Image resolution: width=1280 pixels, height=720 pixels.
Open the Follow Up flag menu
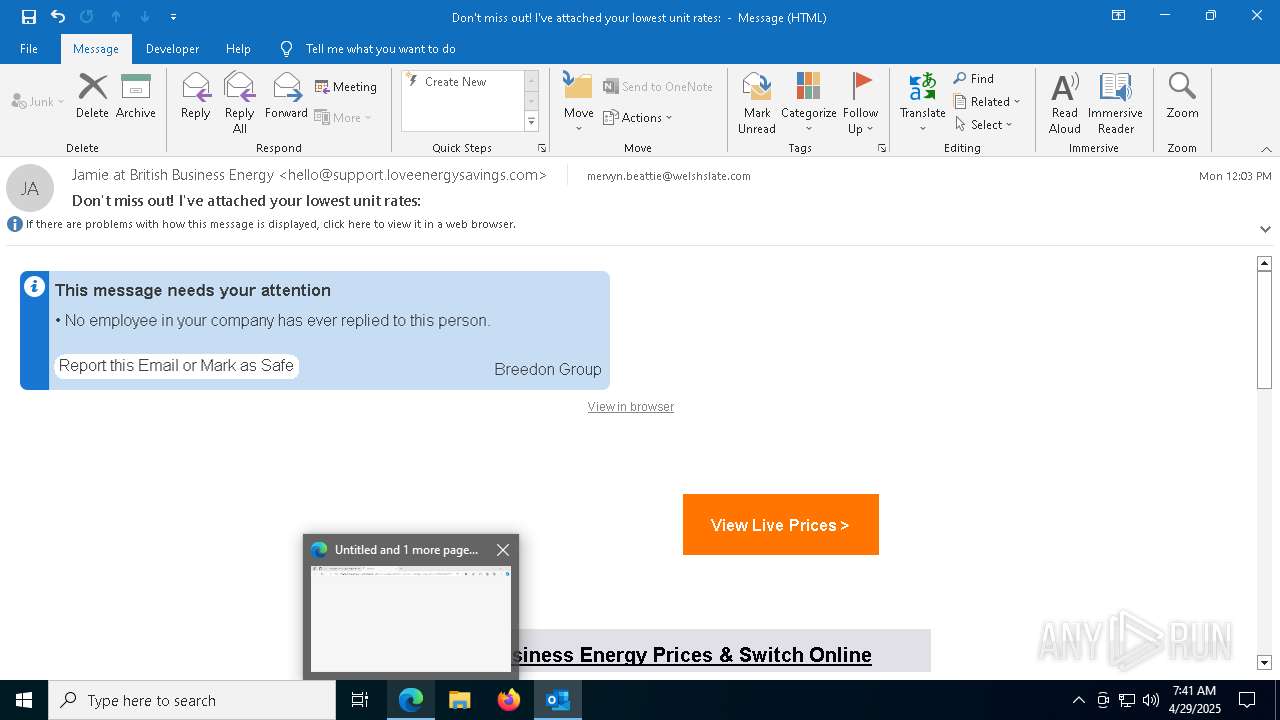(860, 103)
